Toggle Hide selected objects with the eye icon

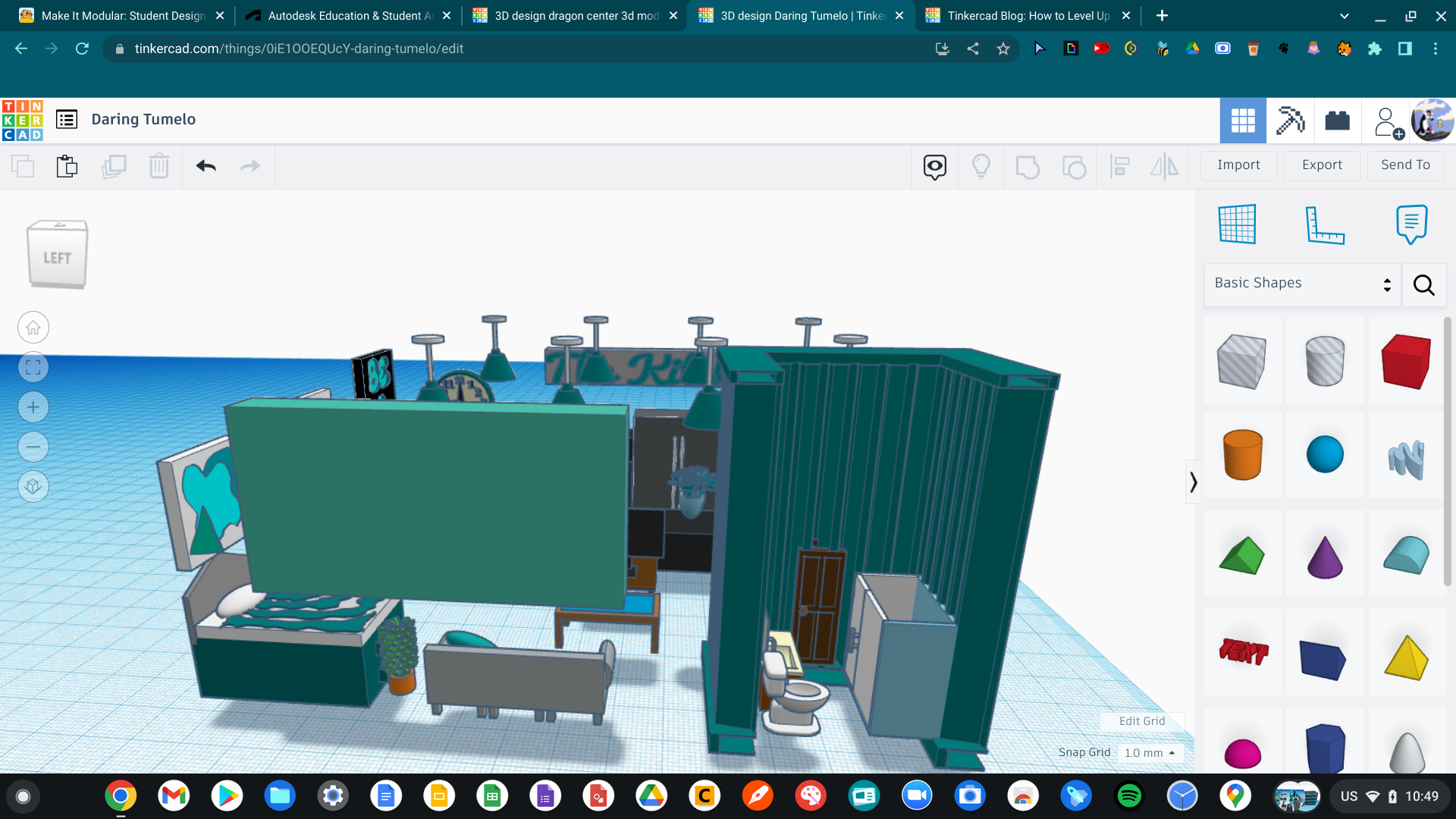934,166
